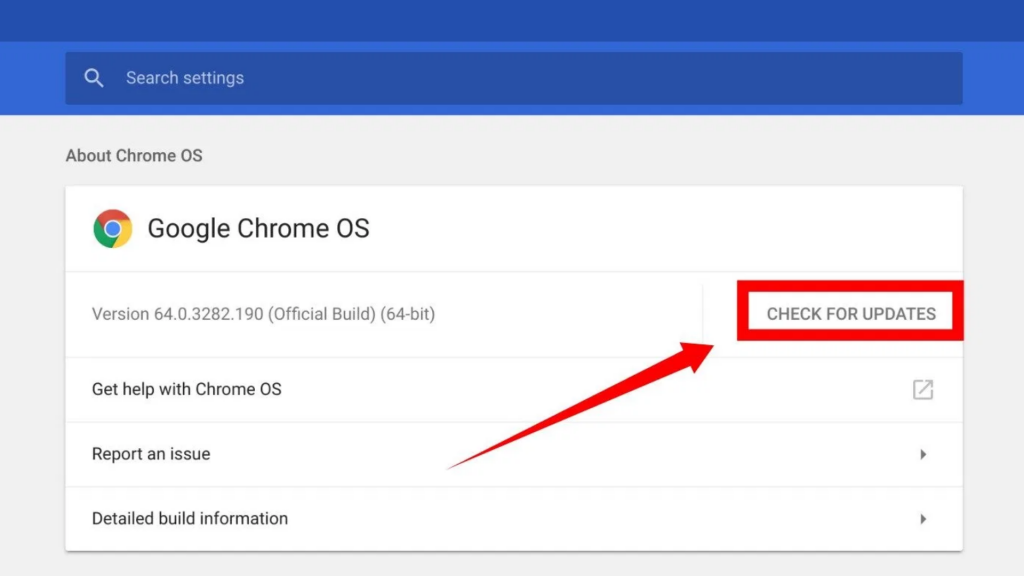Viewport: 1024px width, 576px height.
Task: Focus the Search settings field
Action: click(513, 78)
